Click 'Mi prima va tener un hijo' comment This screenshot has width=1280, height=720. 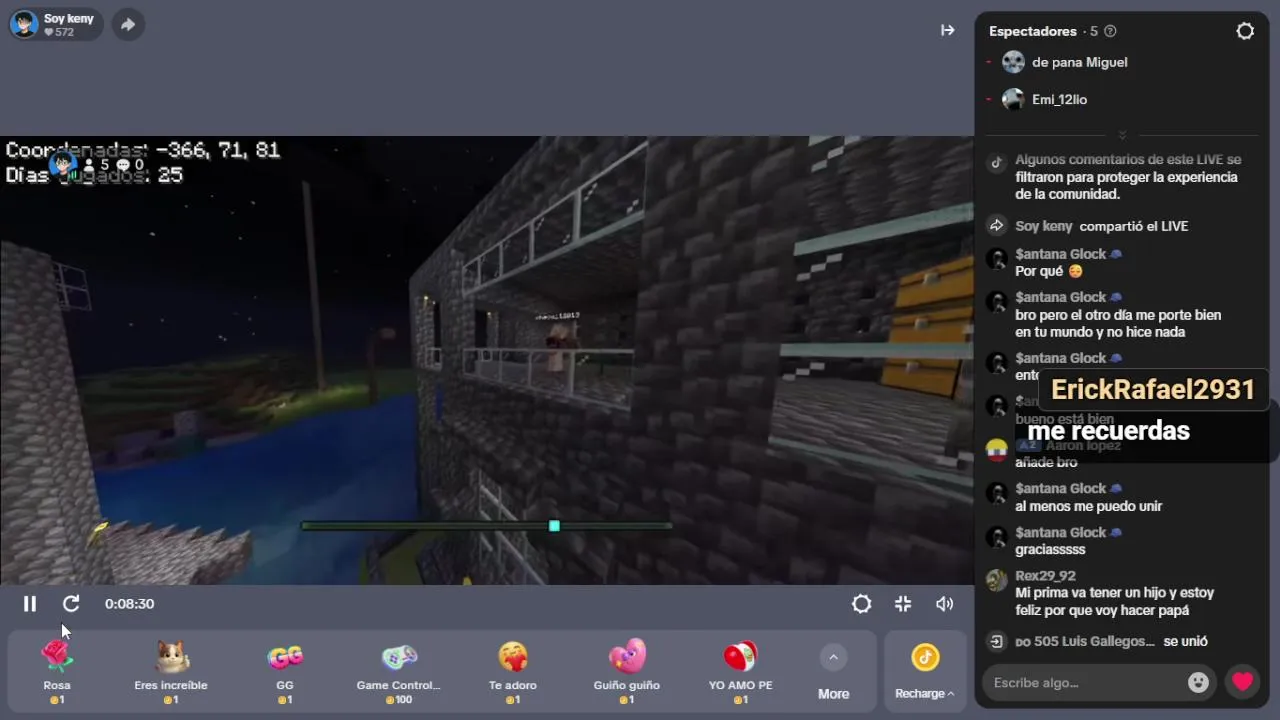[1115, 602]
